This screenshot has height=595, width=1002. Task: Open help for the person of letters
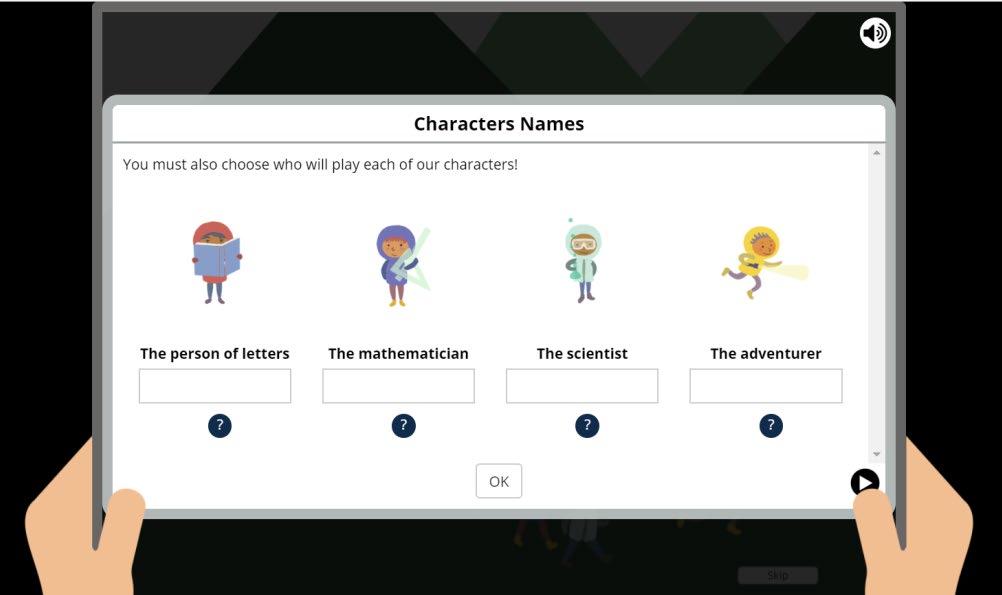220,426
